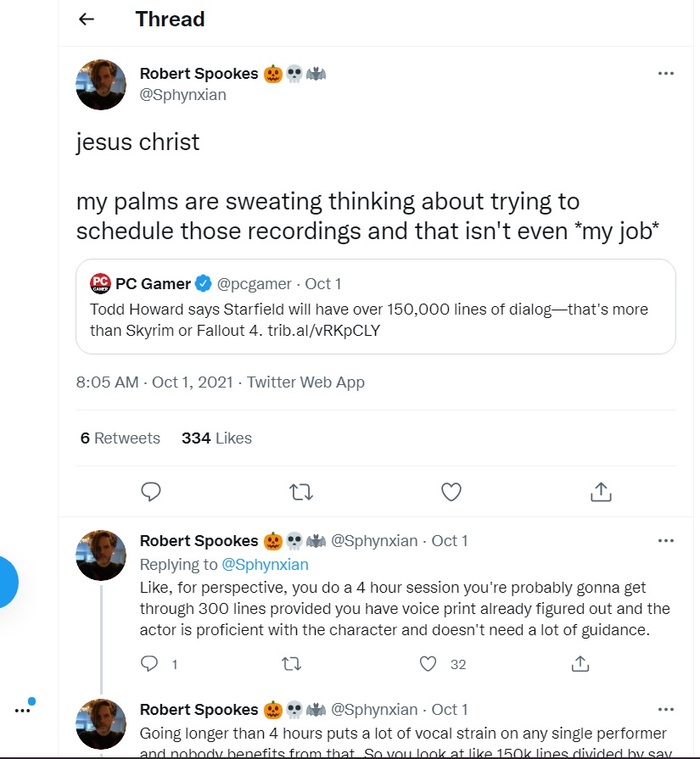The image size is (700, 759).
Task: Open more options on the main tweet
Action: 665,73
